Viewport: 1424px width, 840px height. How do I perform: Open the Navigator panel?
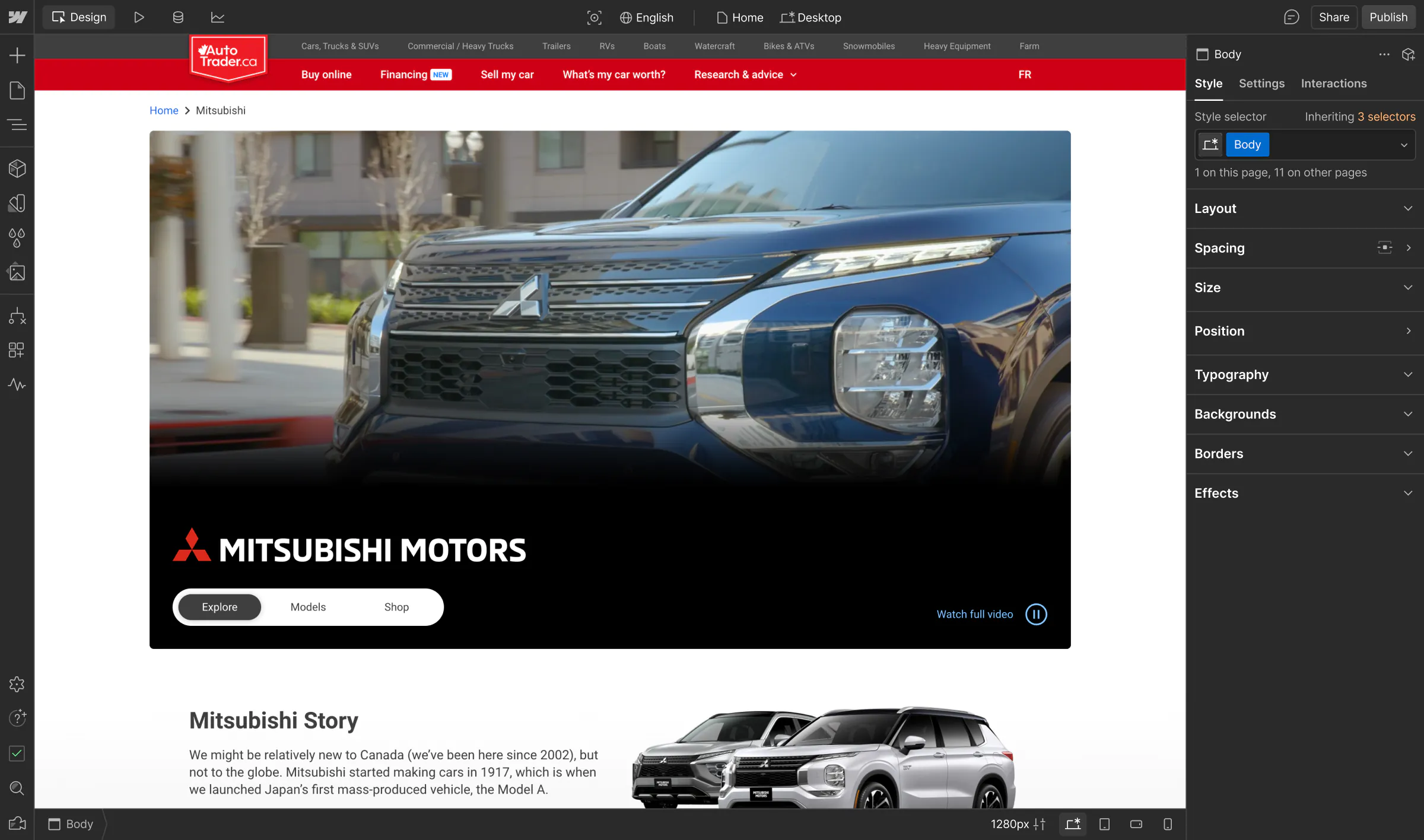pos(17,125)
